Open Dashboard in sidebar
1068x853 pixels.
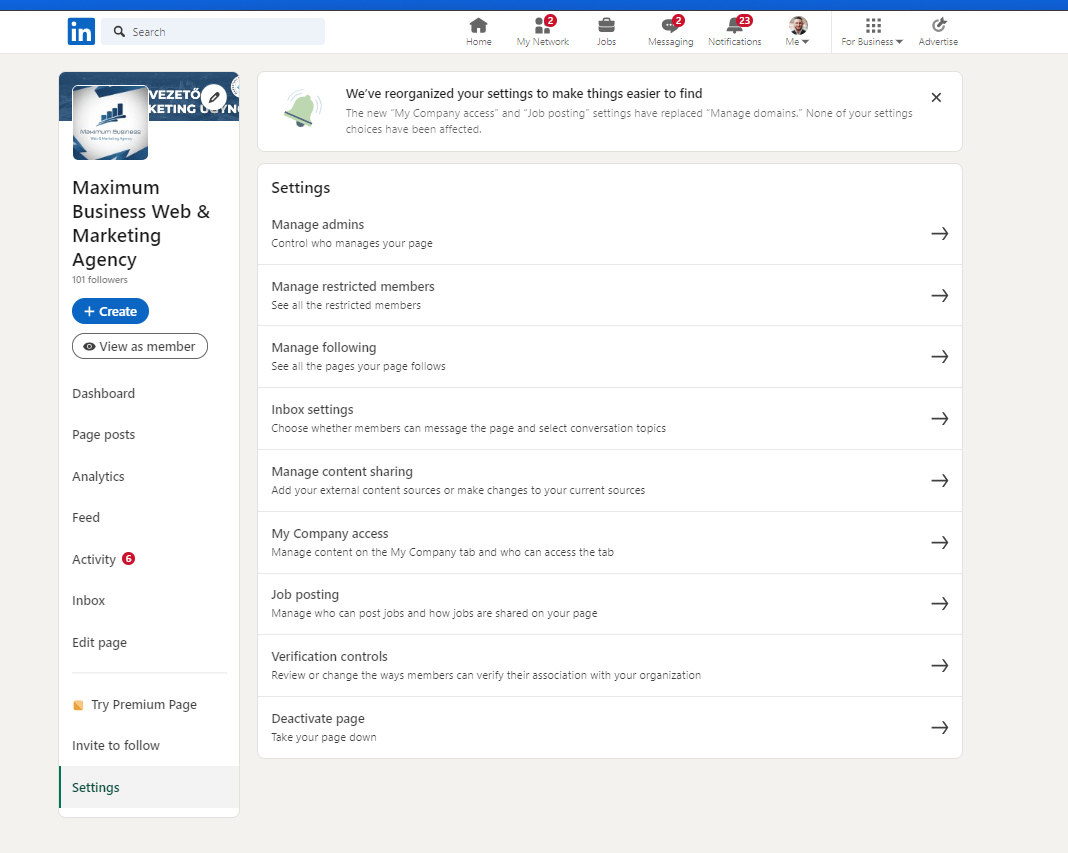[x=104, y=393]
